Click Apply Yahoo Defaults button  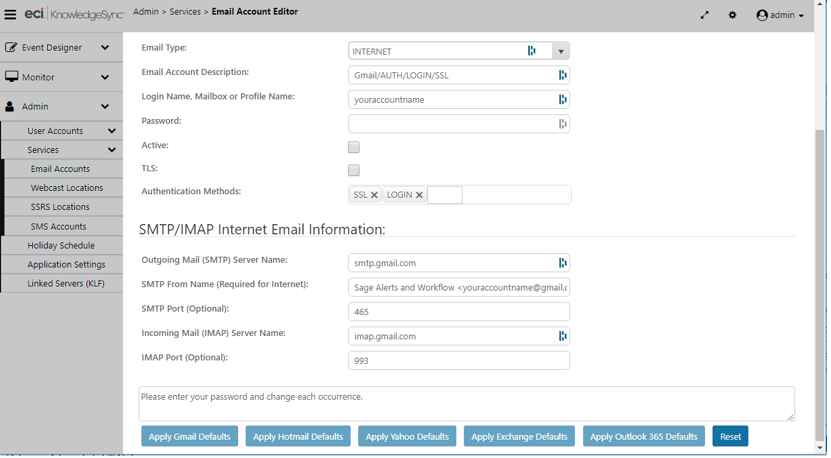407,437
